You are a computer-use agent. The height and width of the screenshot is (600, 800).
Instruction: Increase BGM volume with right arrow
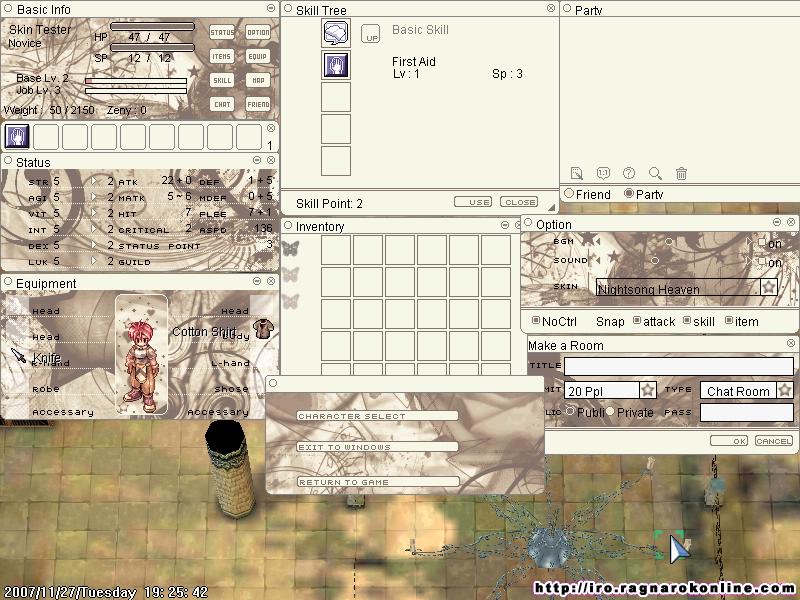coord(749,241)
